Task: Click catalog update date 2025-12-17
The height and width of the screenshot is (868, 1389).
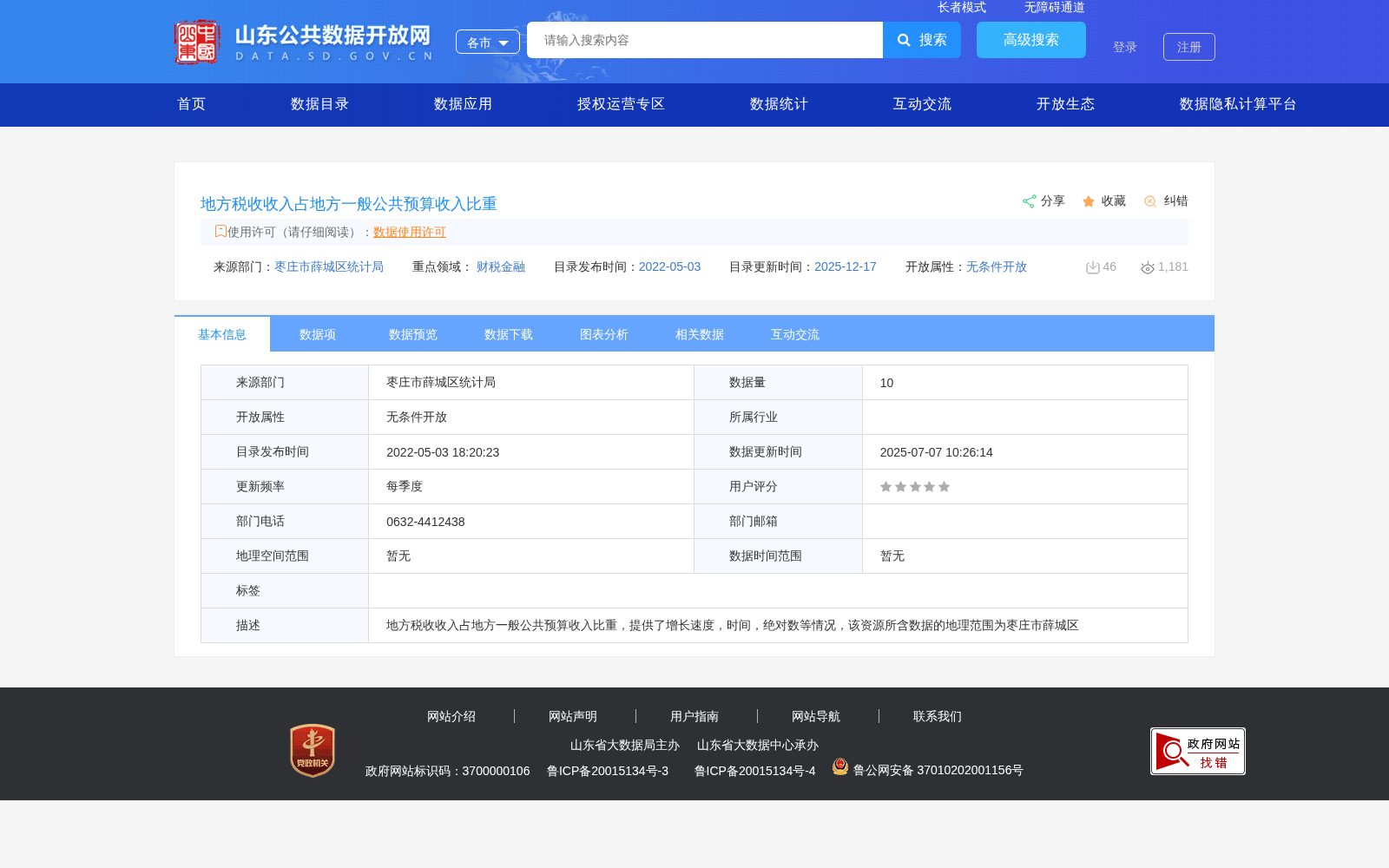Action: [846, 266]
